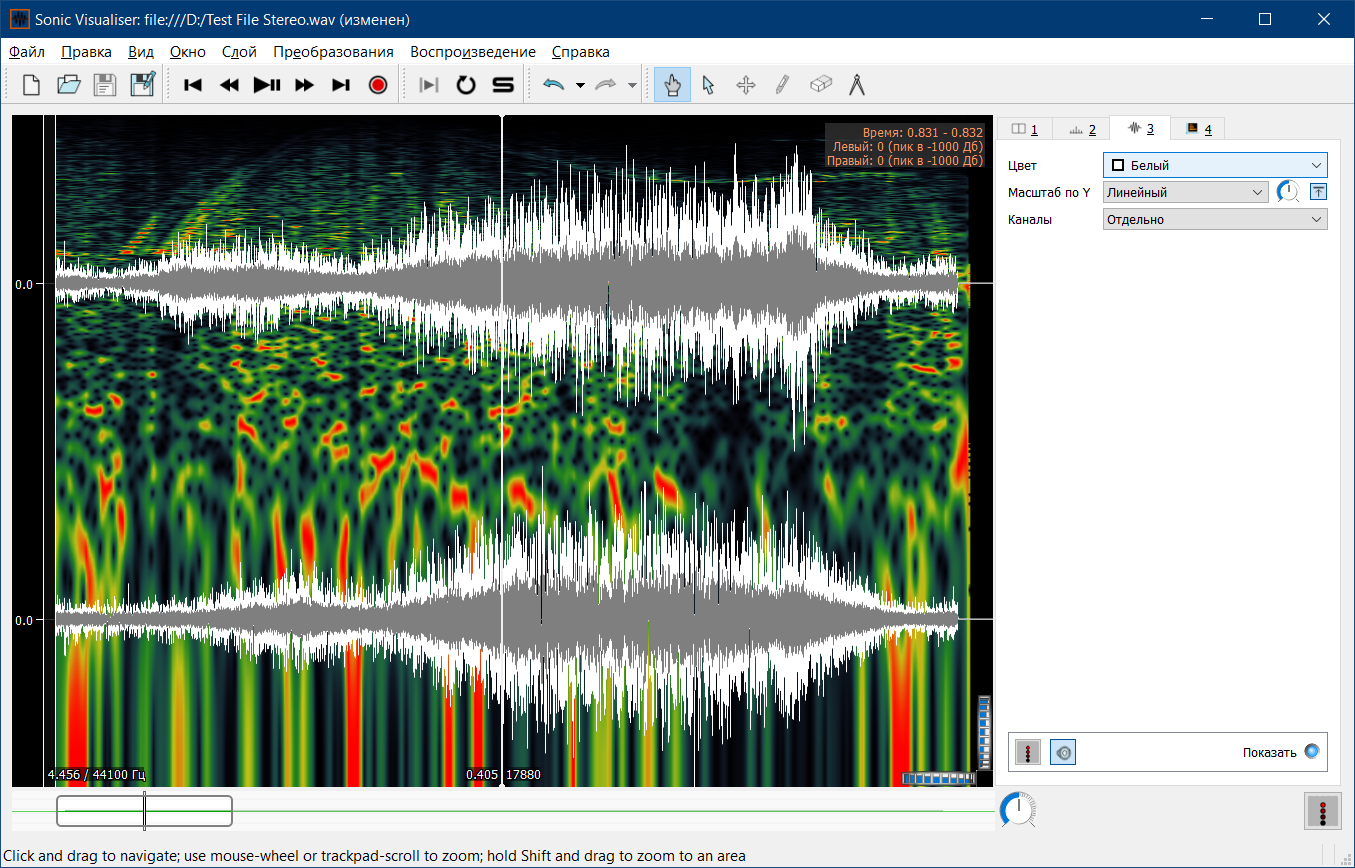Viewport: 1355px width, 868px height.
Task: Select the Move crosshair tool
Action: click(745, 86)
